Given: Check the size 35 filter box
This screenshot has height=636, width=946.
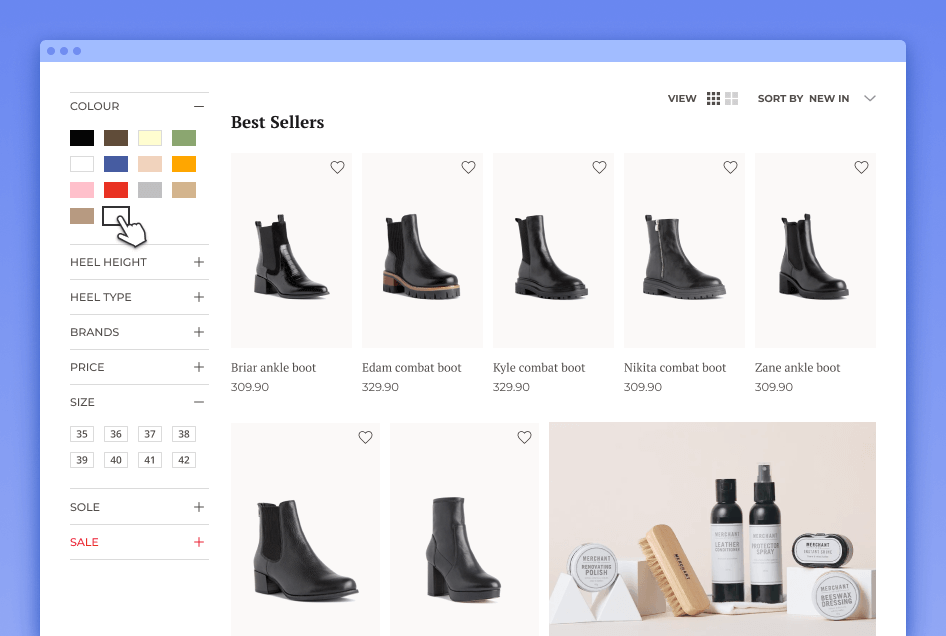Looking at the screenshot, I should coord(82,433).
